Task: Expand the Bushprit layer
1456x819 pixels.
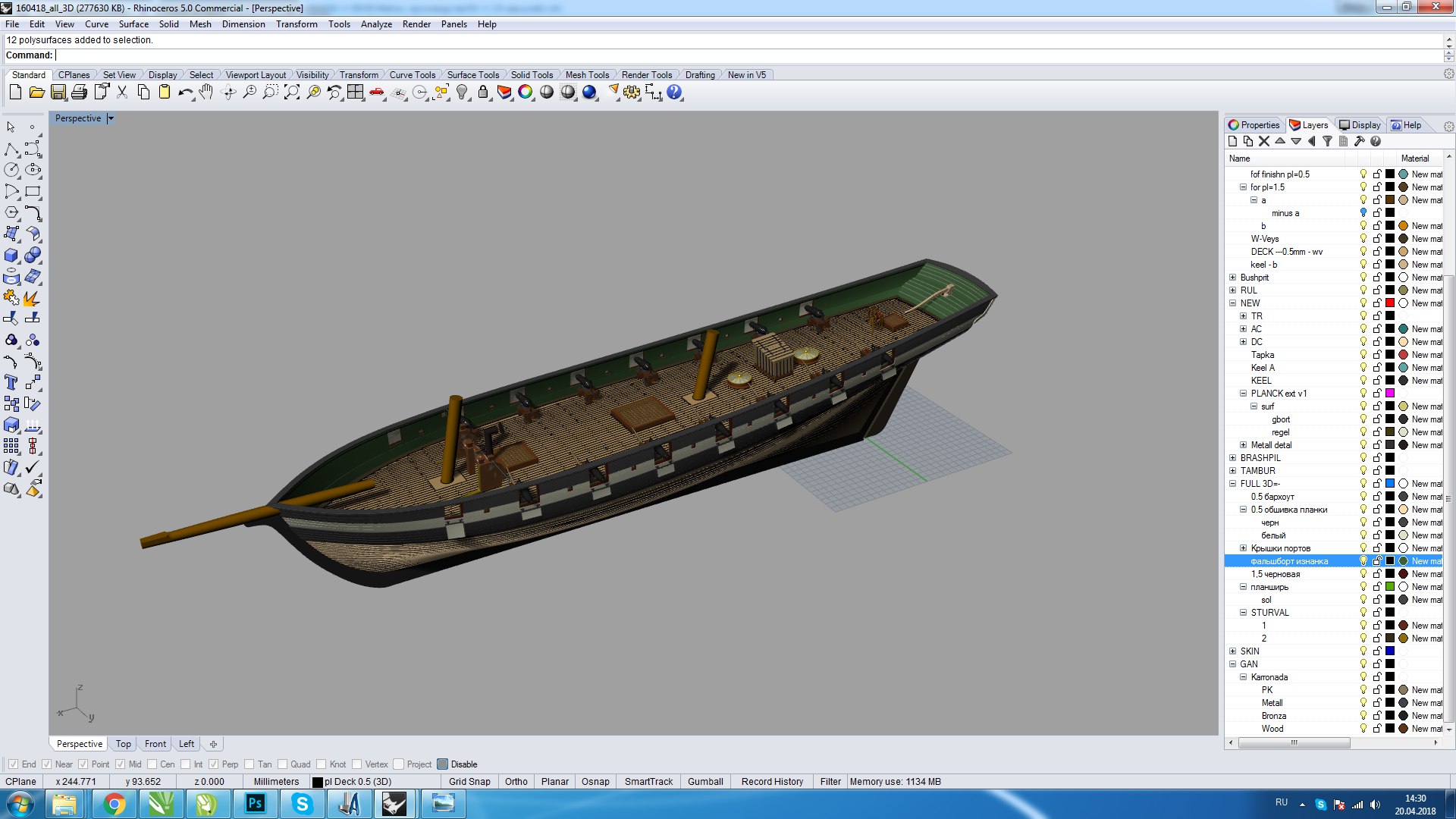Action: pyautogui.click(x=1233, y=278)
